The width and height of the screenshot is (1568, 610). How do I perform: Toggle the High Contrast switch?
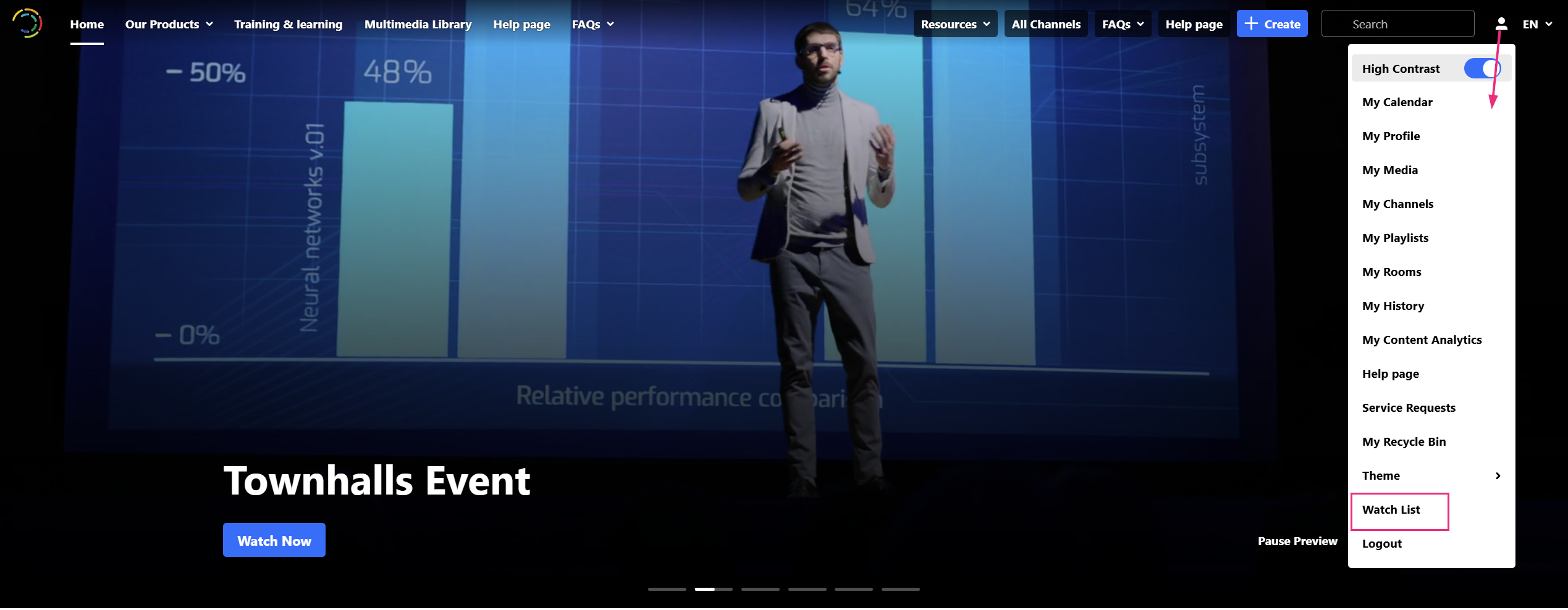1482,69
